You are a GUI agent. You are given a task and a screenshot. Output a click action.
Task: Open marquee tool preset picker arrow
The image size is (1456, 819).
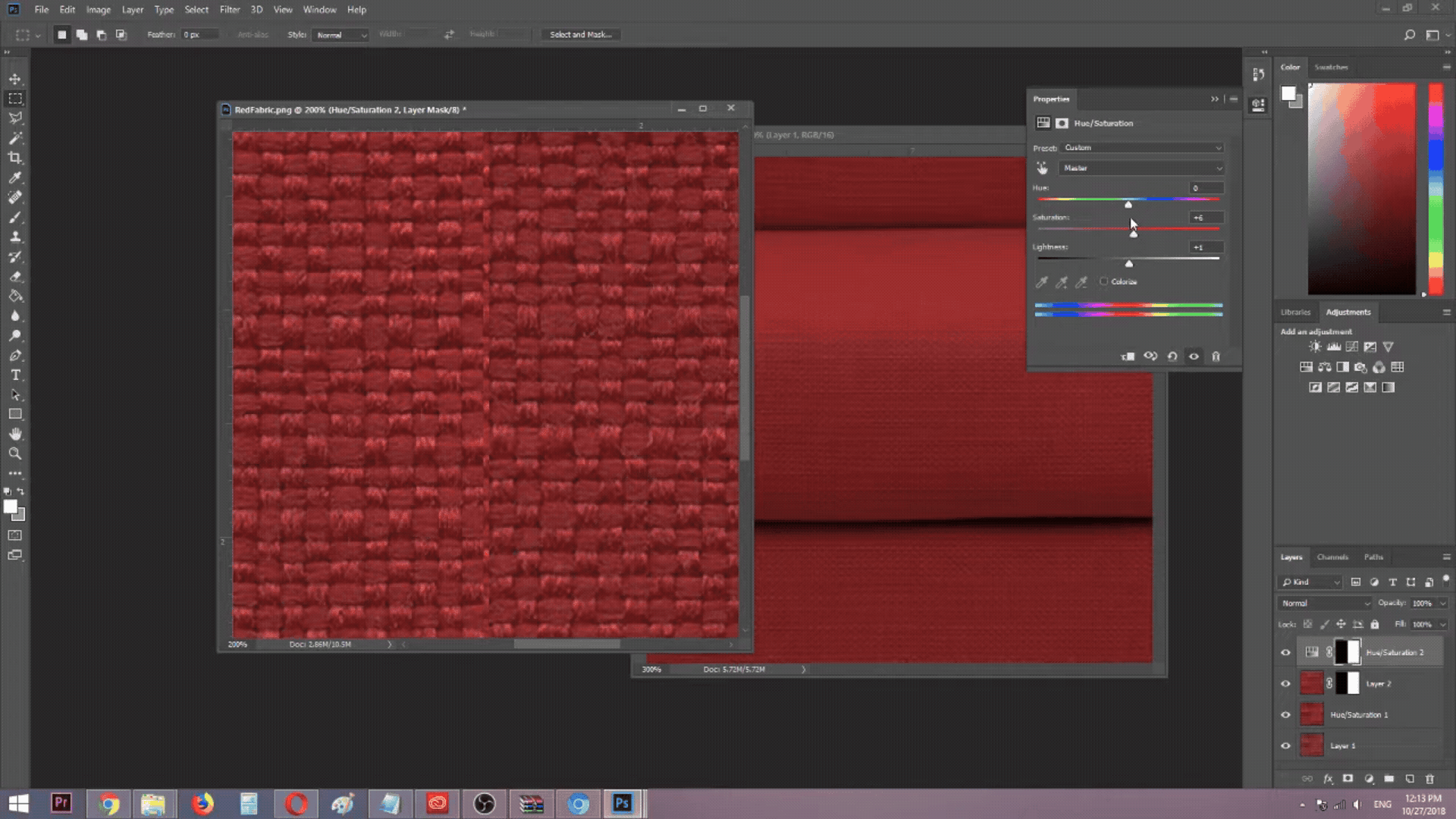point(38,35)
